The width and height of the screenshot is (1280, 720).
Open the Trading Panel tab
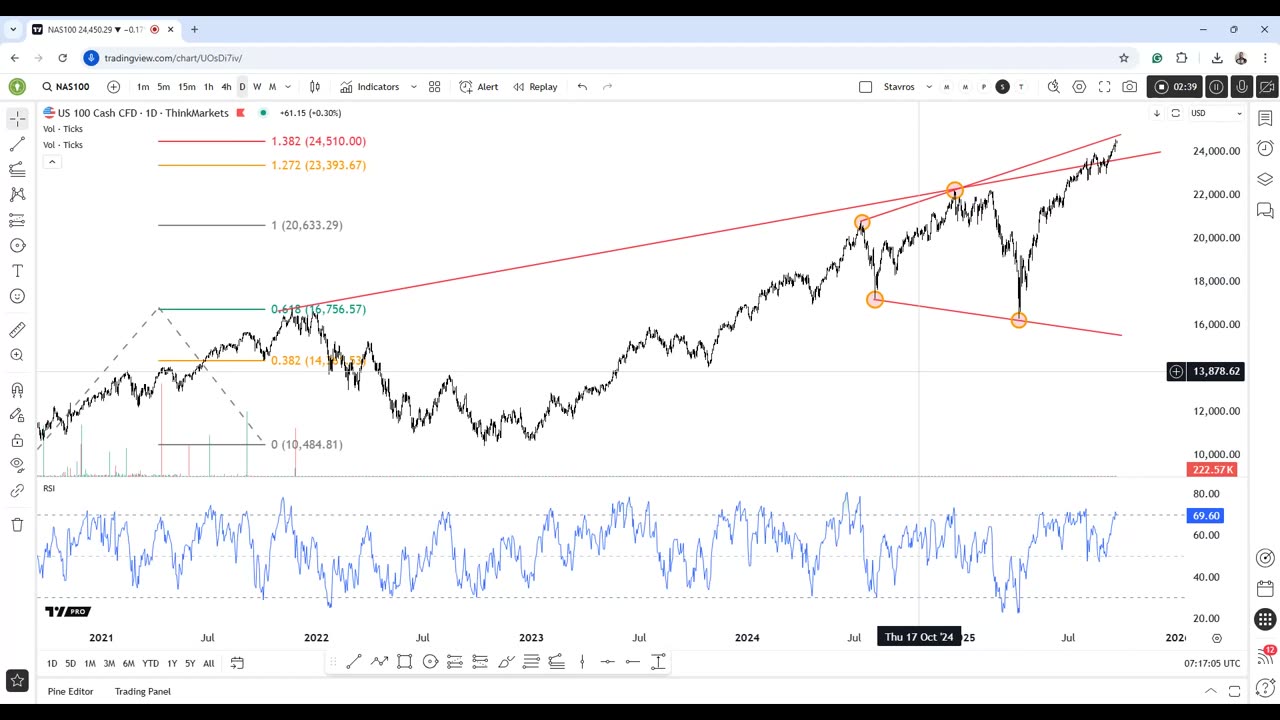click(x=142, y=691)
